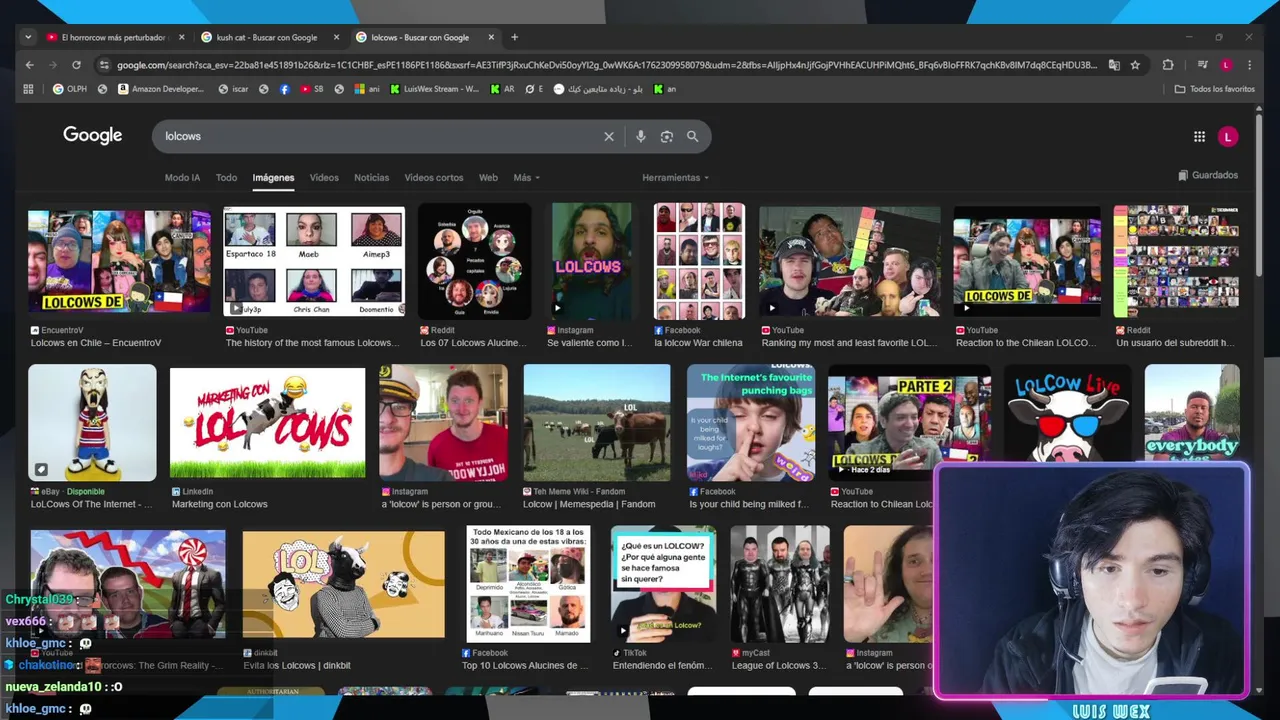Open Chrome profile avatar in toolbar
This screenshot has height=720, width=1280.
click(1226, 65)
